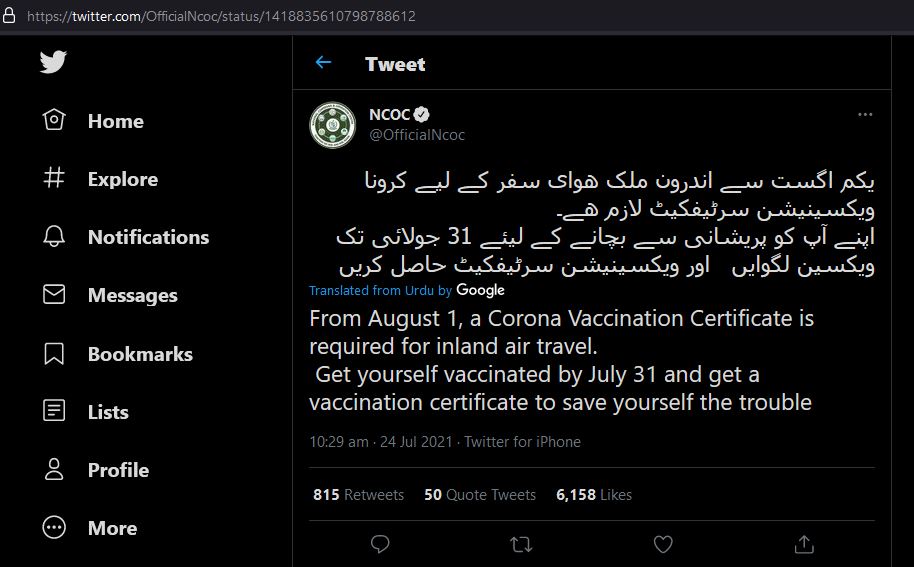Reply to the NCOC tweet
914x567 pixels.
380,544
